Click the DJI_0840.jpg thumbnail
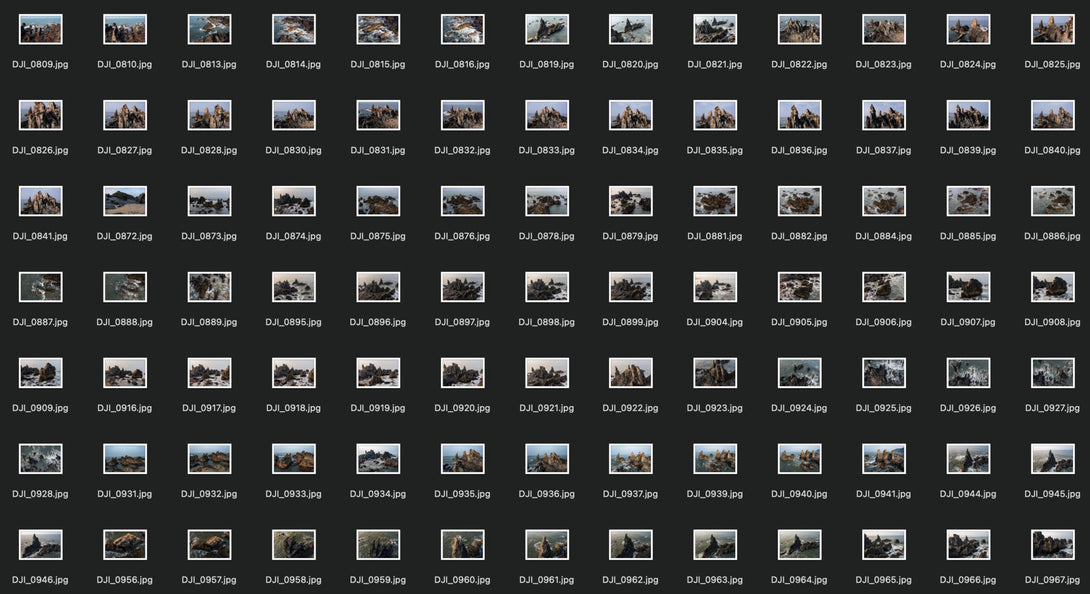1090x594 pixels. pos(1052,115)
